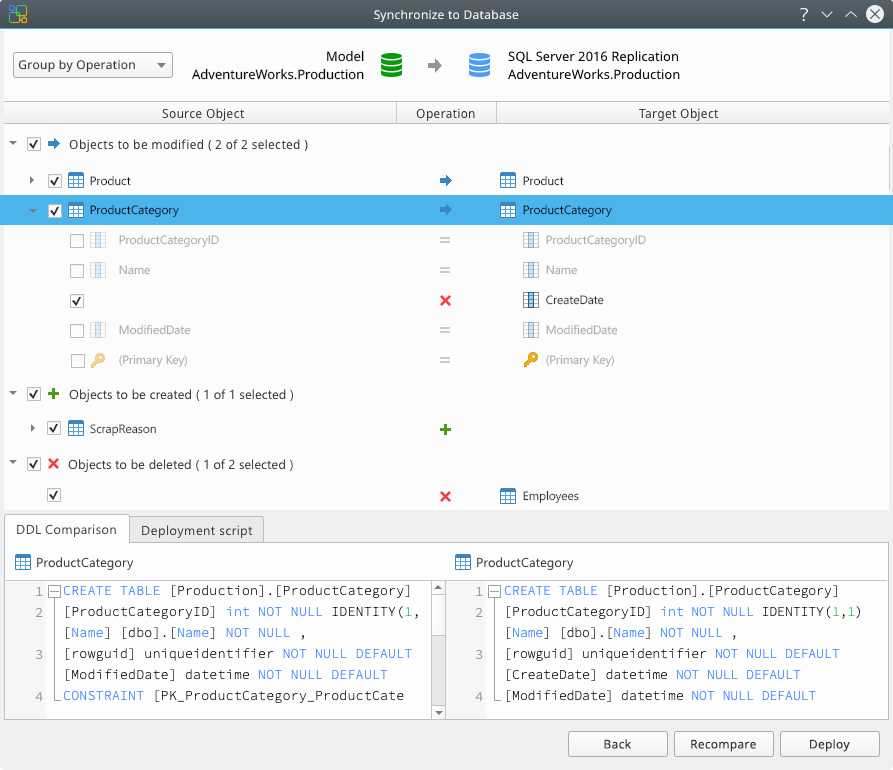Switch to the DDL Comparison tab
The image size is (893, 770).
(x=67, y=529)
